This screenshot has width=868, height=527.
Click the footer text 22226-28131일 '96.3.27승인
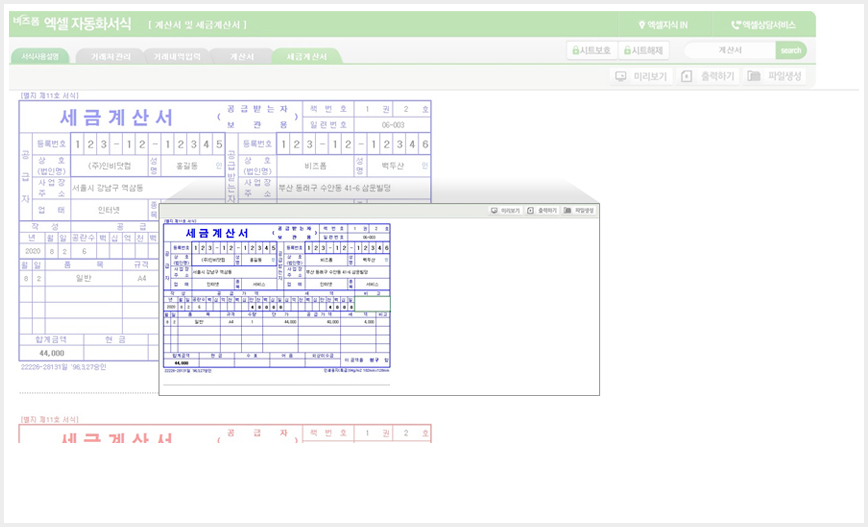63,367
